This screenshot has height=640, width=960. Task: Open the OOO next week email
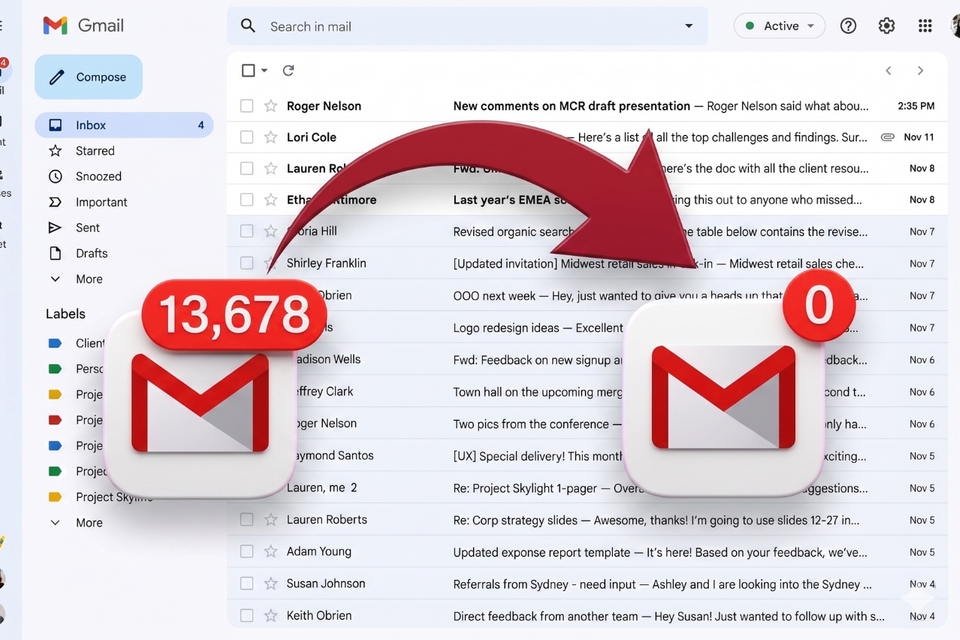(587, 295)
